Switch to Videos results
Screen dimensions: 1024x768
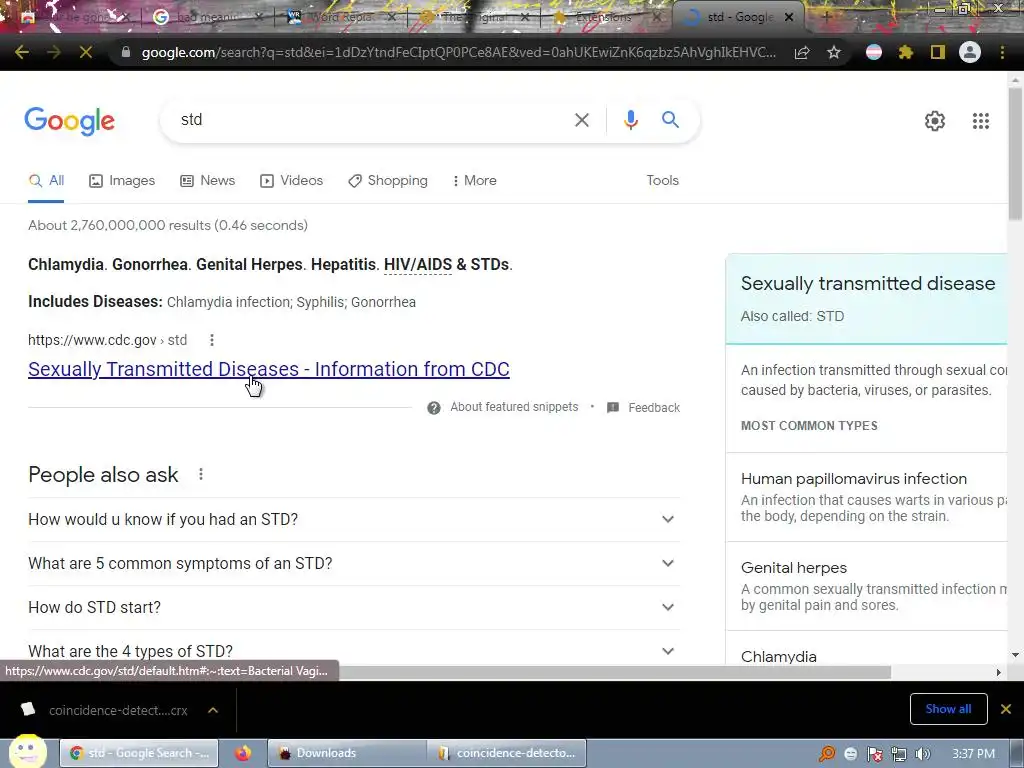[x=291, y=181]
